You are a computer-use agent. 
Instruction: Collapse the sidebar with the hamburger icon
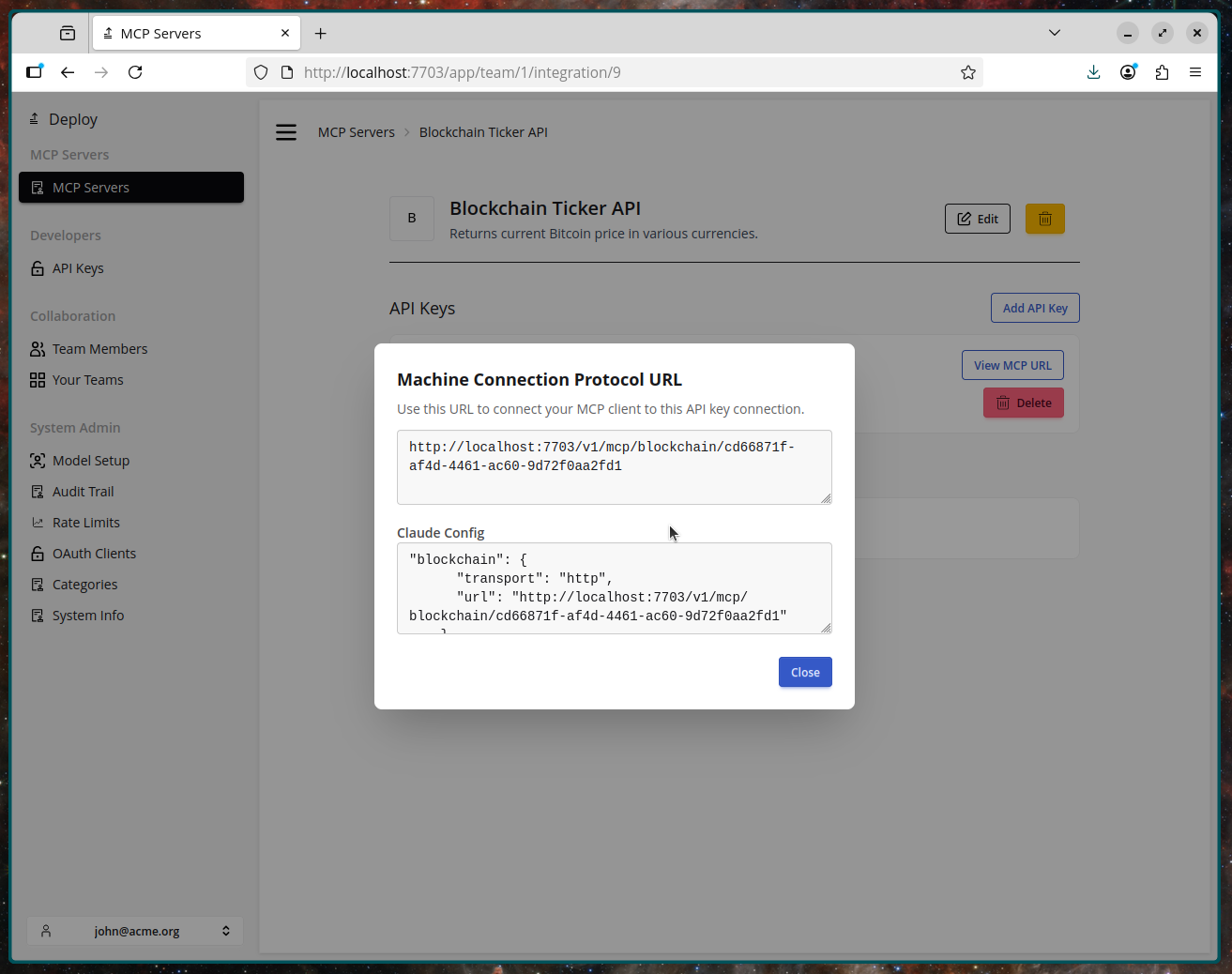coord(286,132)
